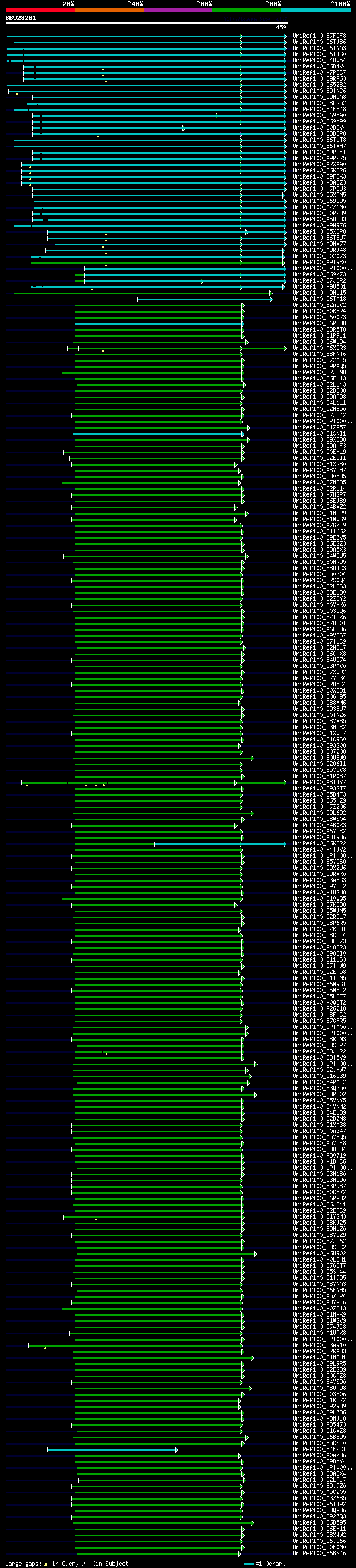Select hit label UniRef100_Q0DDV4
The width and height of the screenshot is (356, 1568).
(319, 128)
